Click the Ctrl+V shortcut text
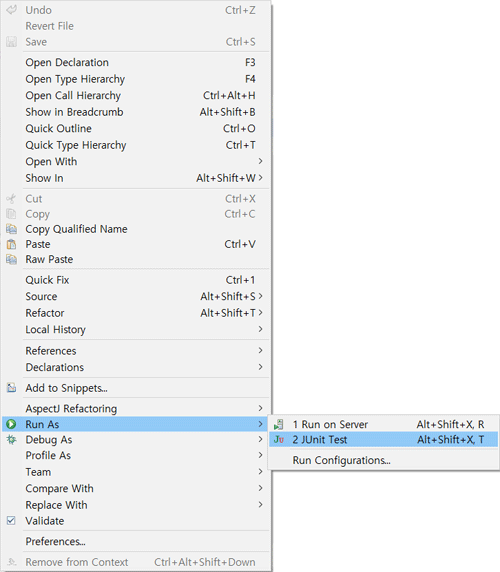This screenshot has width=500, height=572. [240, 244]
